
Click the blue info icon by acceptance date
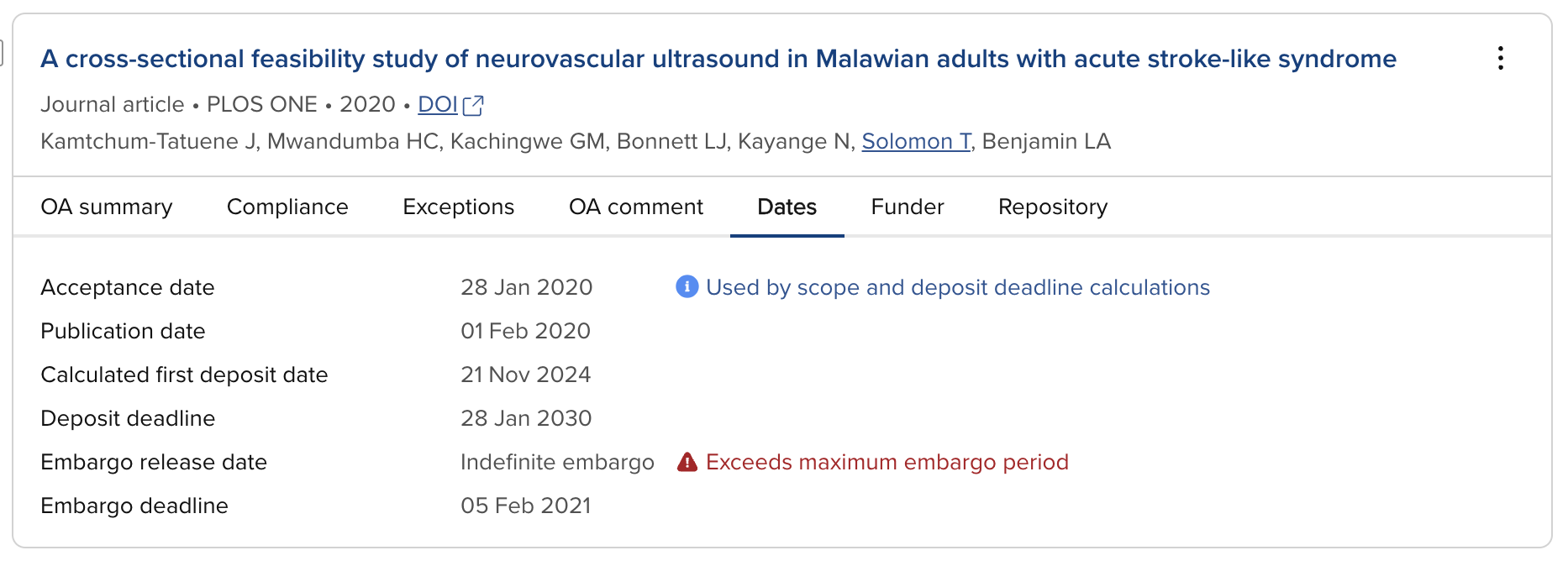coord(687,287)
